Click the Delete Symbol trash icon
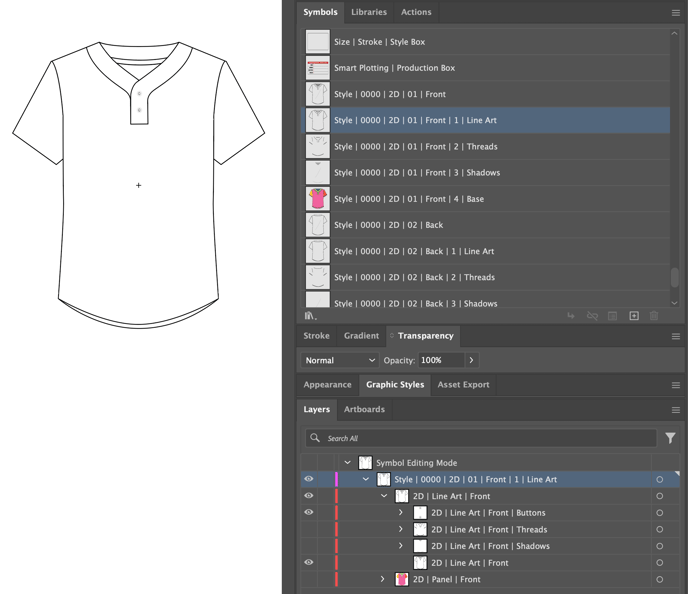The image size is (688, 594). tap(655, 316)
